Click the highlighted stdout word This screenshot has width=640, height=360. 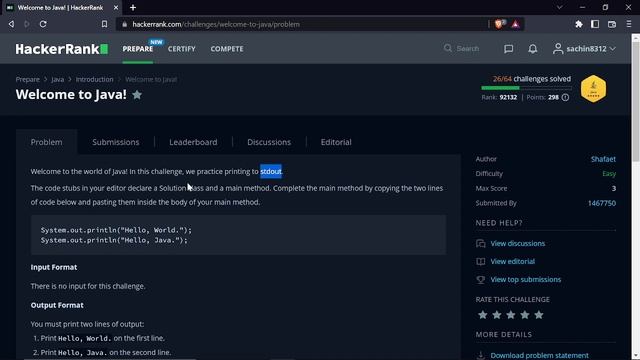pyautogui.click(x=271, y=171)
